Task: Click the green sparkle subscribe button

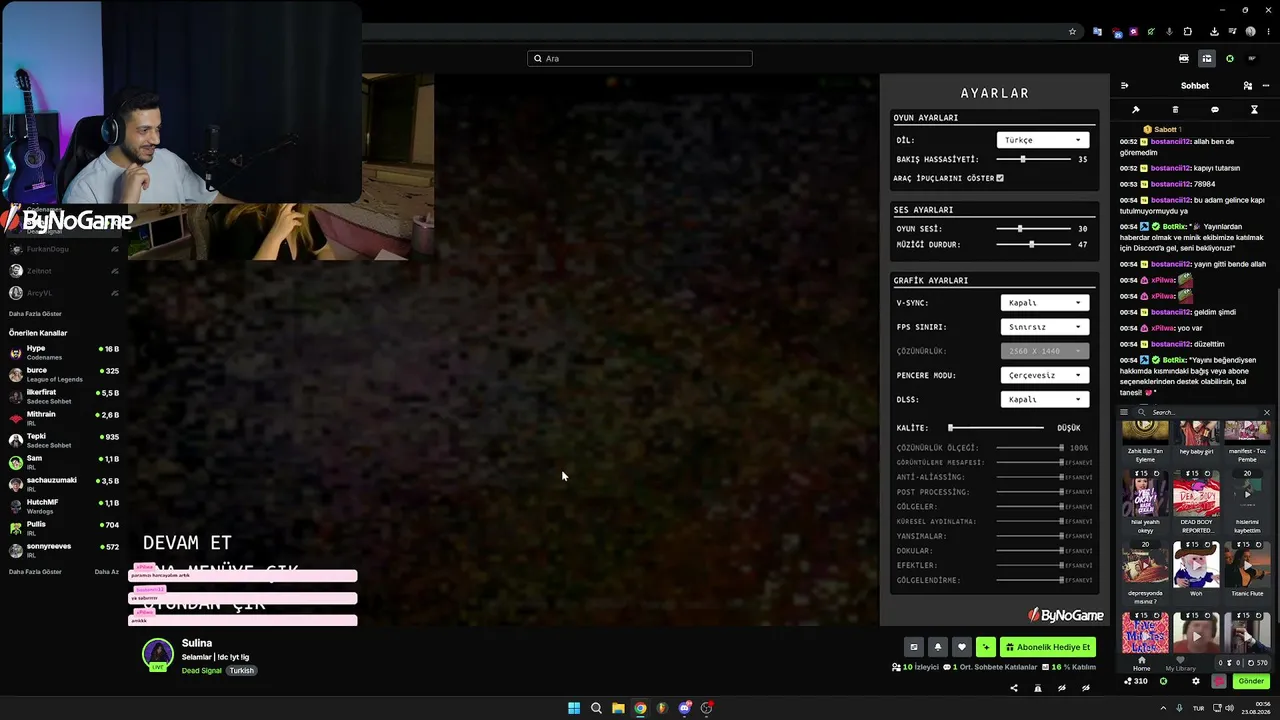Action: point(986,647)
